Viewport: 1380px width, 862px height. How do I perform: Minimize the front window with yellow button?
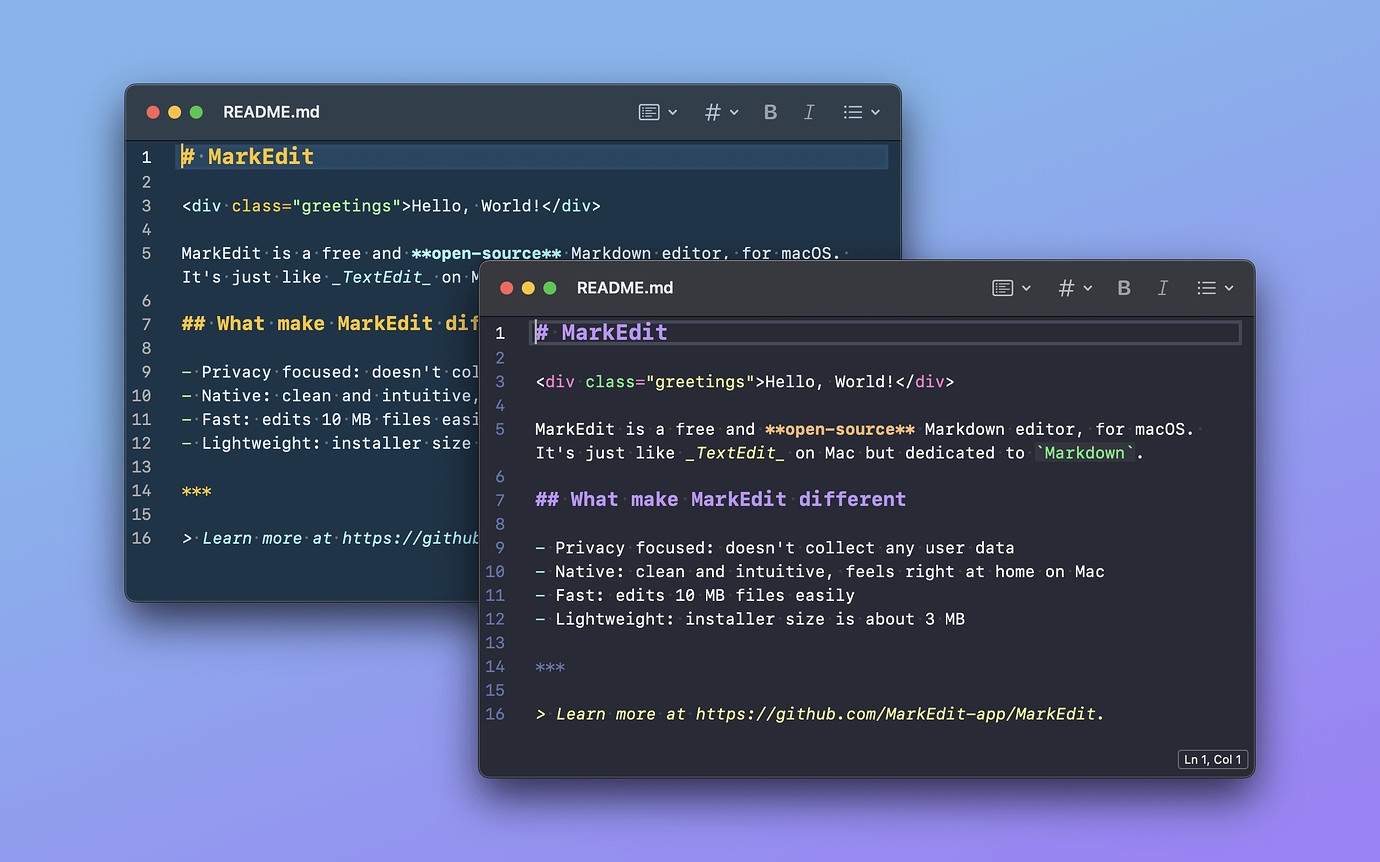[528, 288]
